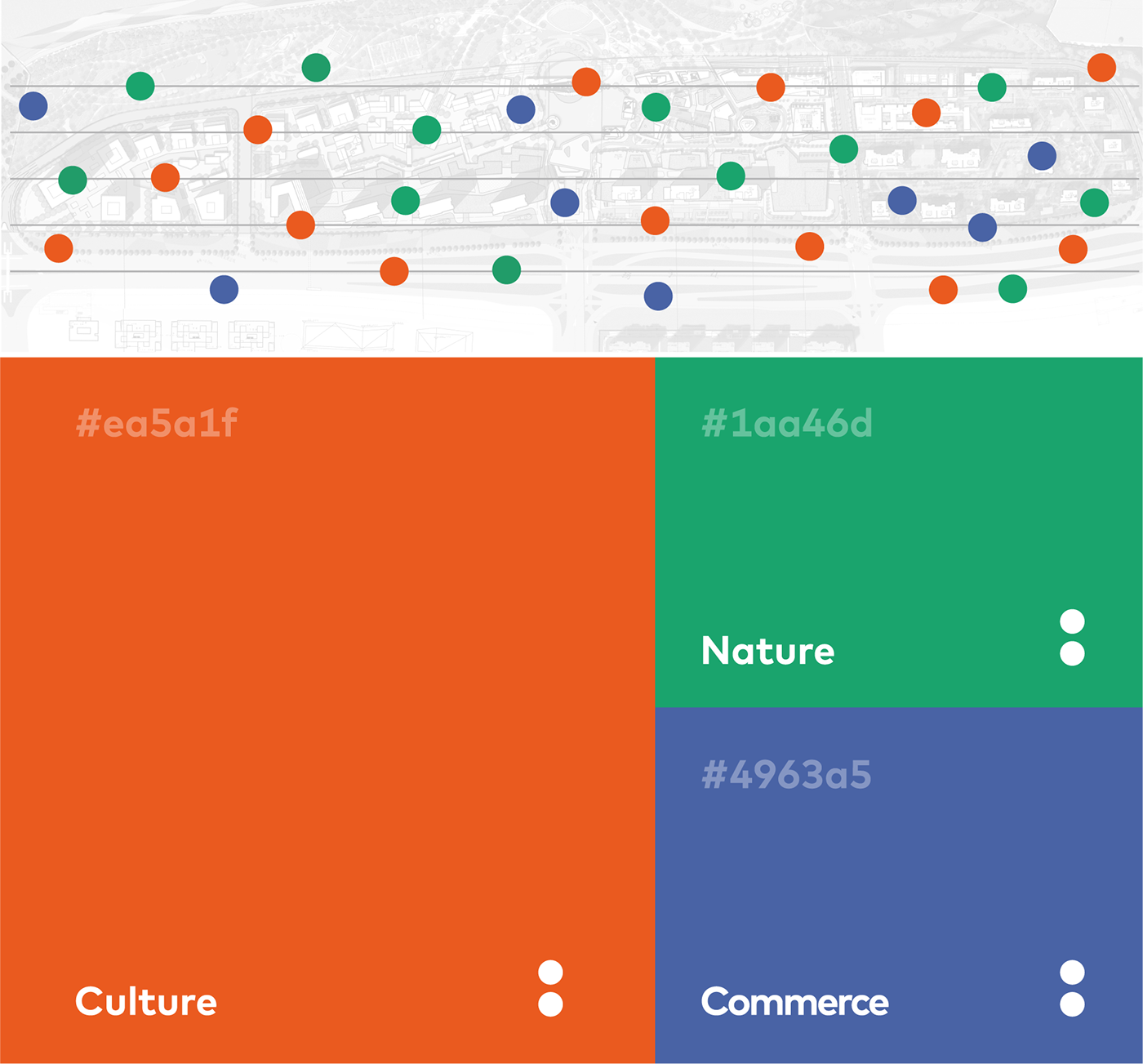Image resolution: width=1143 pixels, height=1064 pixels.
Task: Click the Culture heading label
Action: coord(146,1002)
